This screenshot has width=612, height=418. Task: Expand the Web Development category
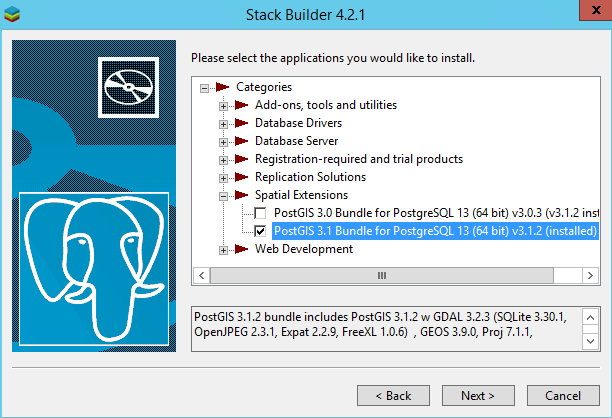[223, 250]
